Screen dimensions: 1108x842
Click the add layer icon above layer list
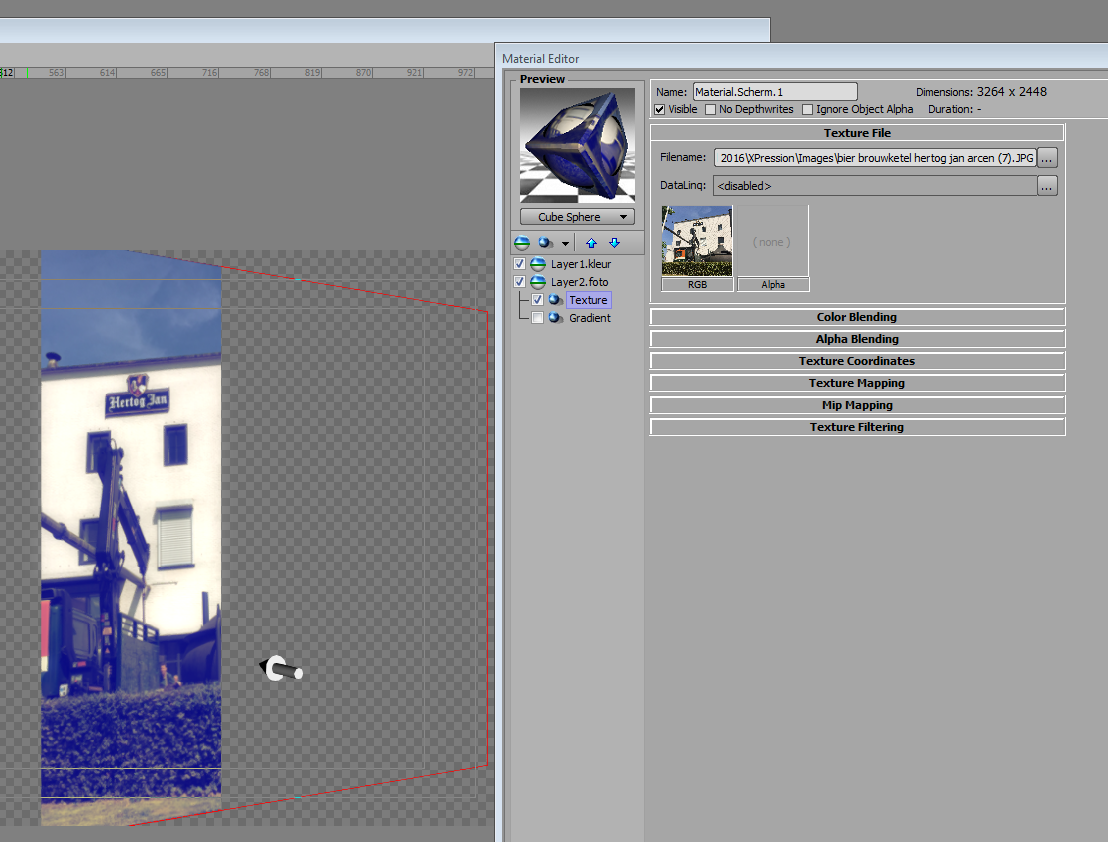(x=522, y=243)
